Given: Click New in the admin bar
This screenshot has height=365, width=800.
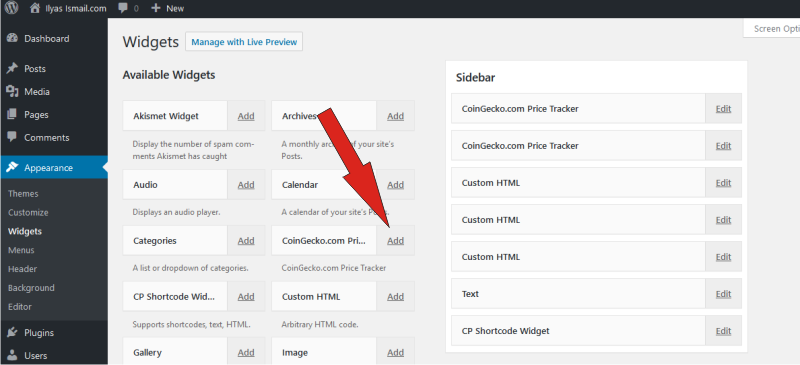Looking at the screenshot, I should (175, 8).
